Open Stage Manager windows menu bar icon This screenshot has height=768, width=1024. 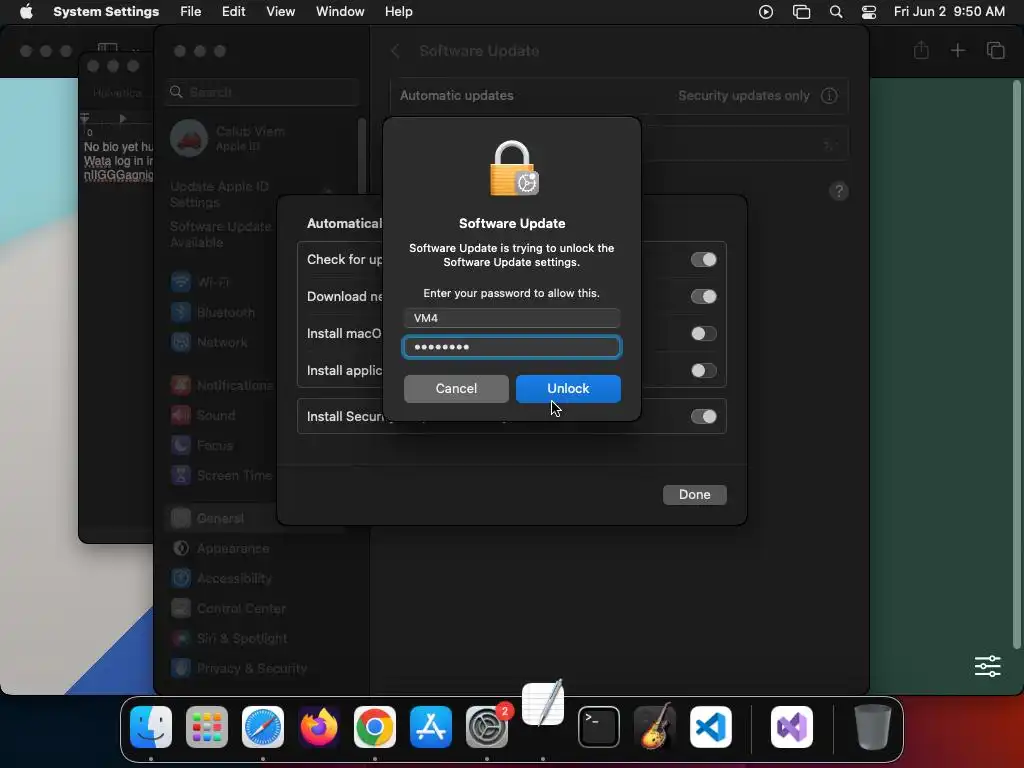point(801,12)
